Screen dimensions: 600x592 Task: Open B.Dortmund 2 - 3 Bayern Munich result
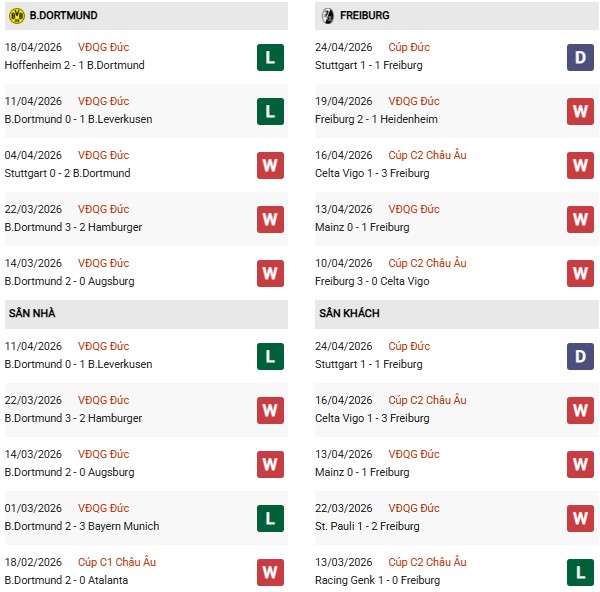pos(81,527)
